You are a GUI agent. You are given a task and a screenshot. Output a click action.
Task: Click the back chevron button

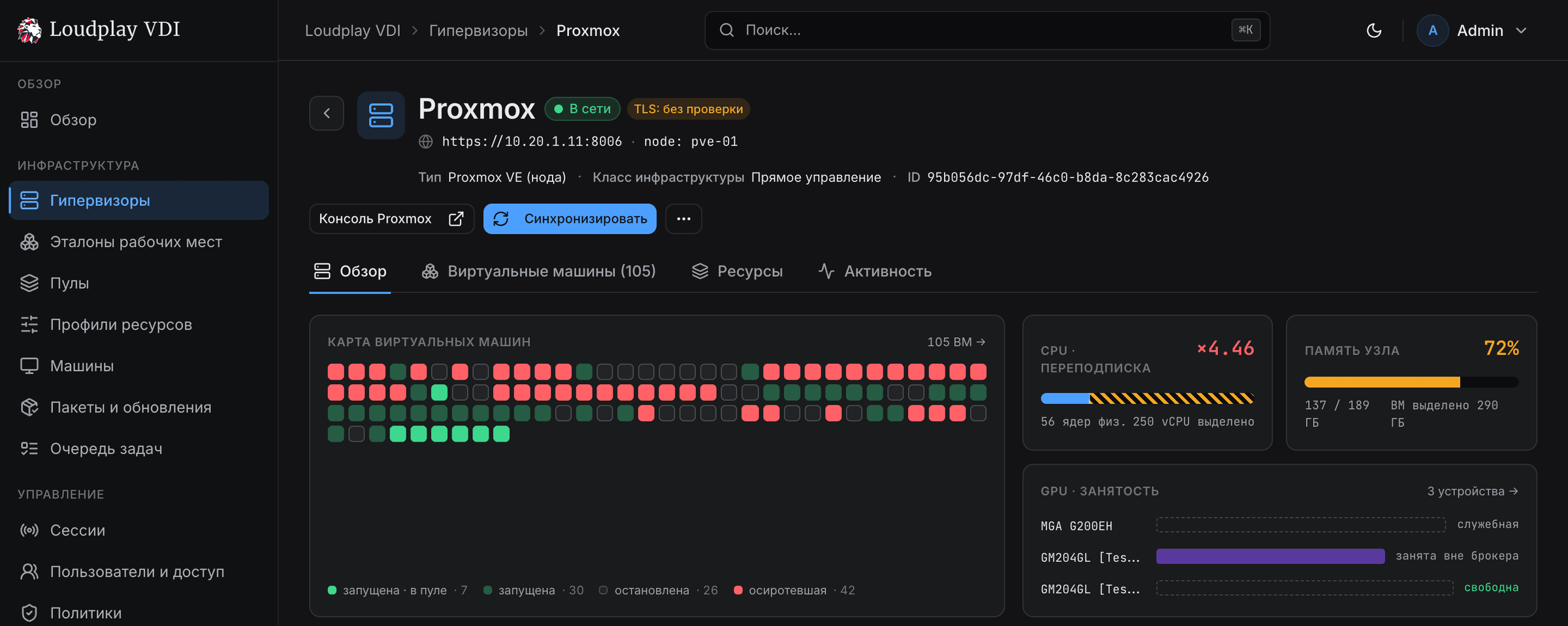coord(327,113)
